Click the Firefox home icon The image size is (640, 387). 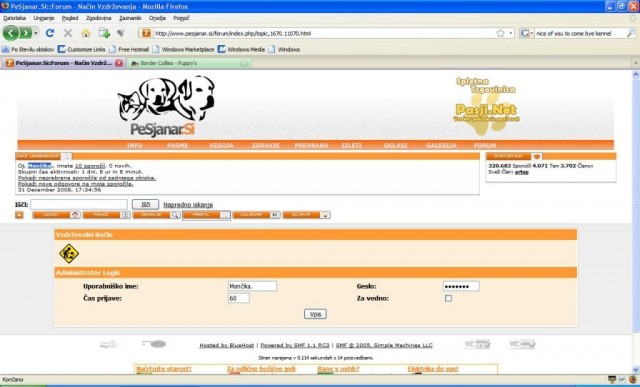86,33
